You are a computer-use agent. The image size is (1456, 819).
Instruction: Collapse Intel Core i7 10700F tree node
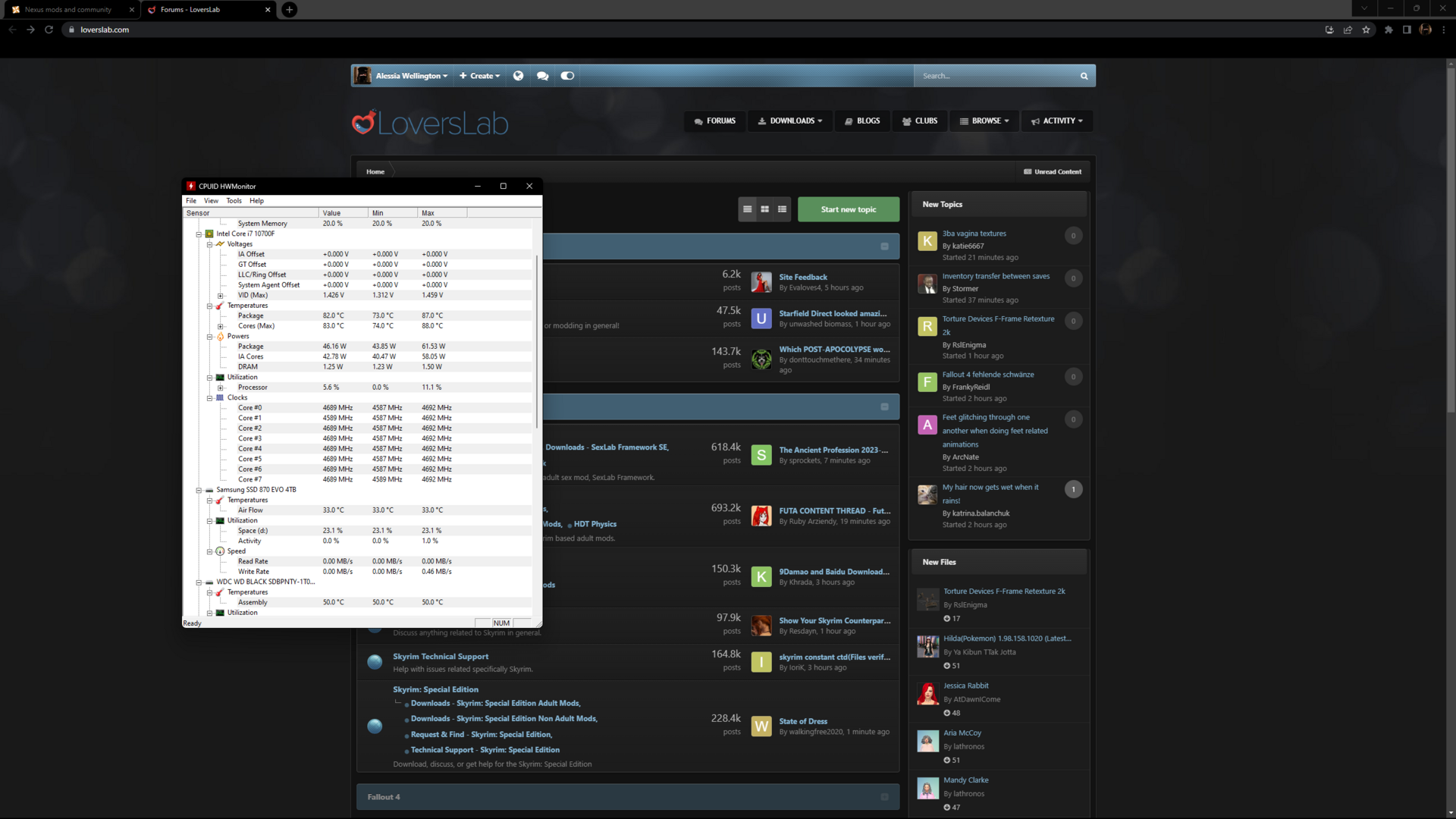199,234
